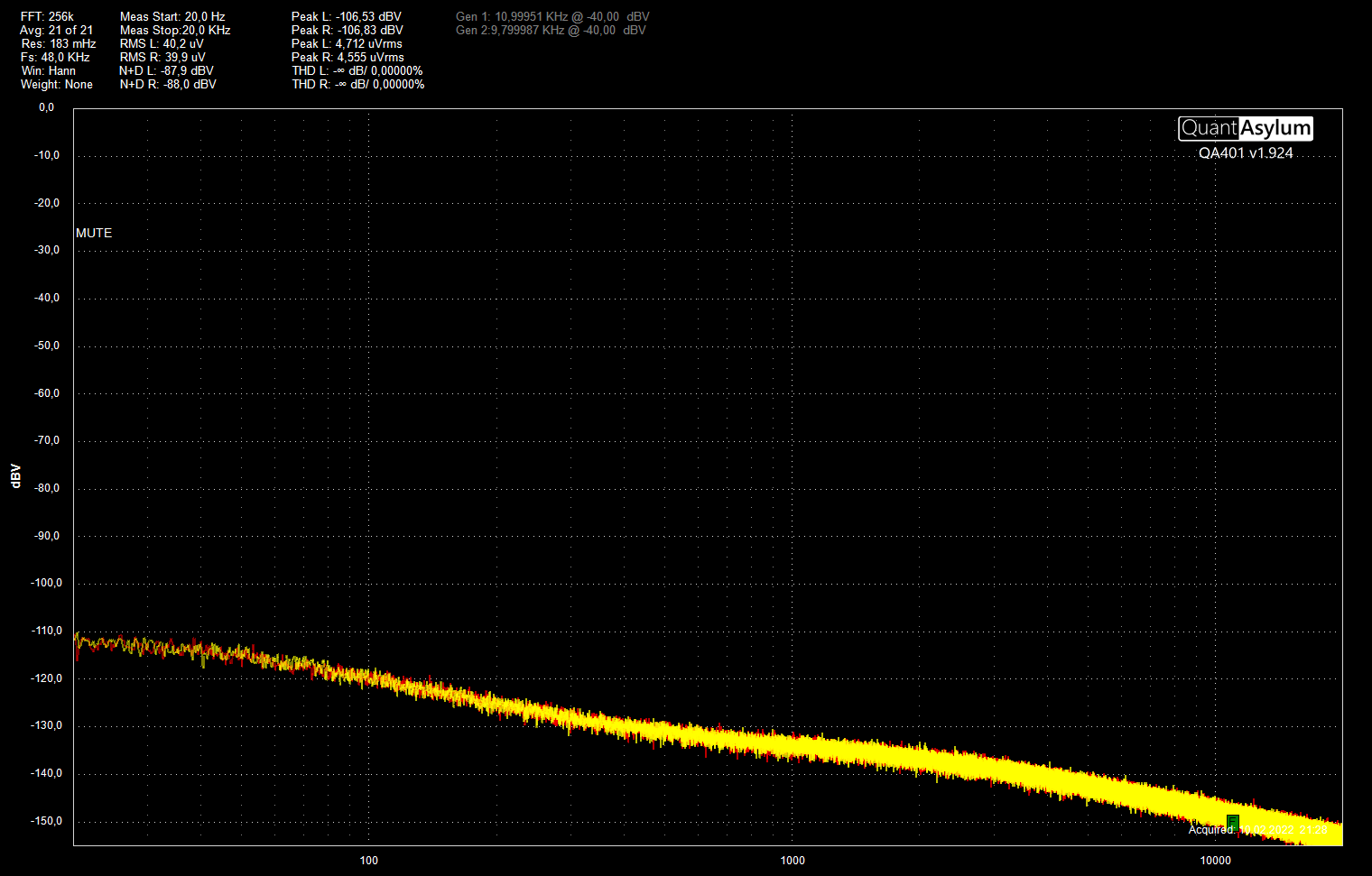Click the THD L readout
Viewport: 1372px width, 876px height.
click(x=357, y=70)
